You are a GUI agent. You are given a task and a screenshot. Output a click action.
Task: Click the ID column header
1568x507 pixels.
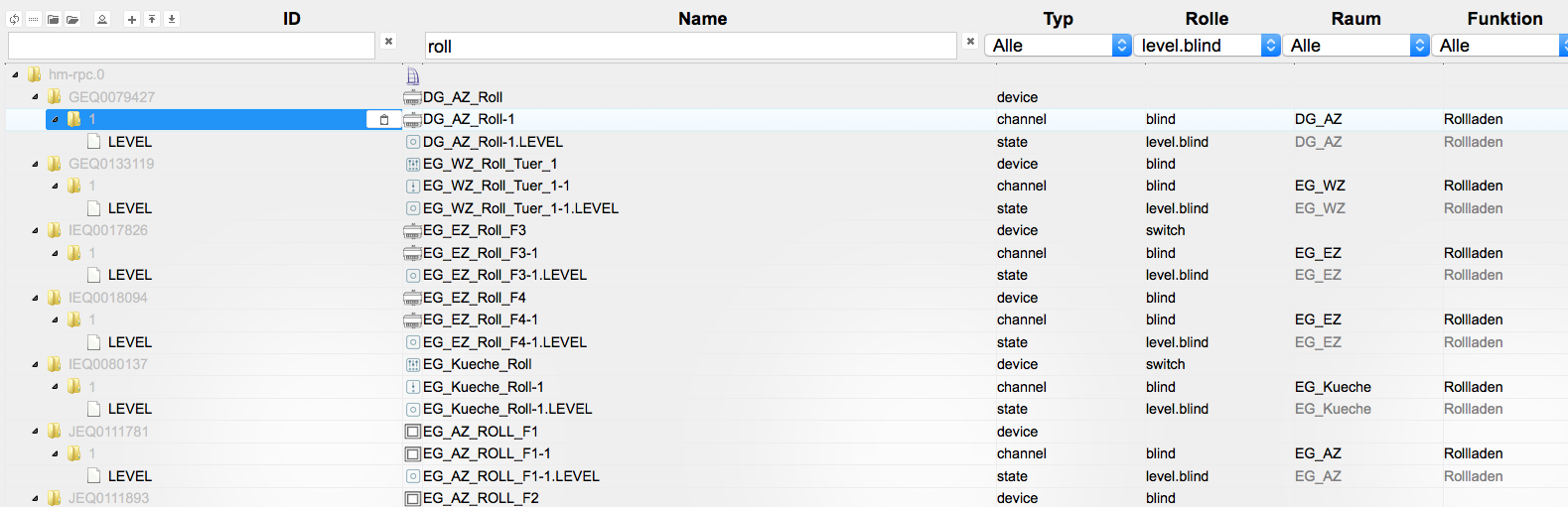tap(292, 19)
